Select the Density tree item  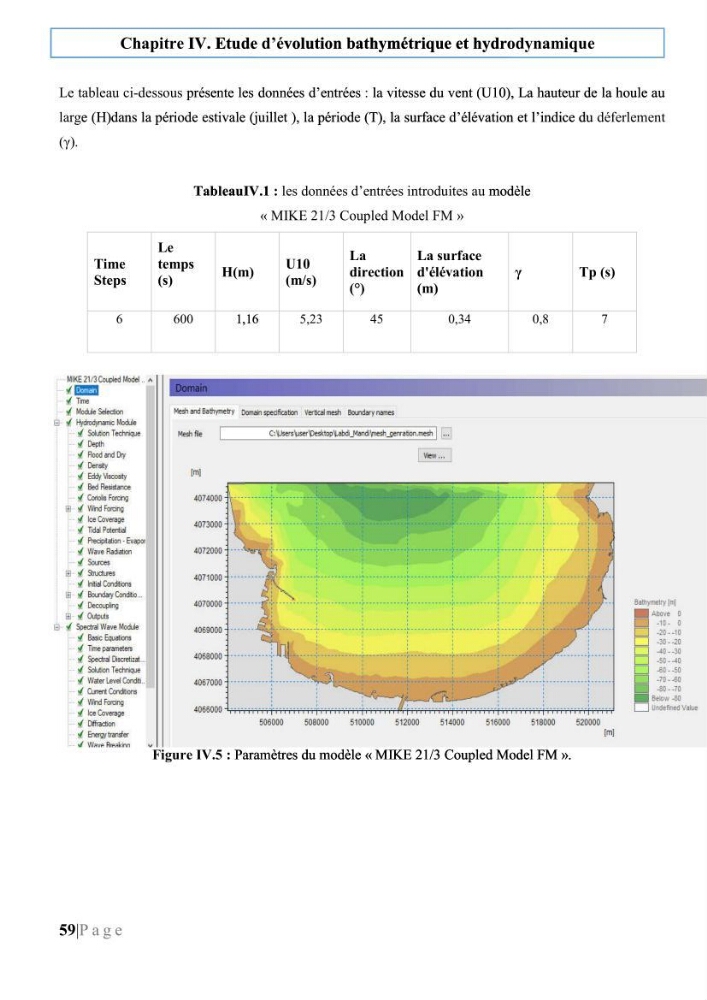tap(98, 466)
